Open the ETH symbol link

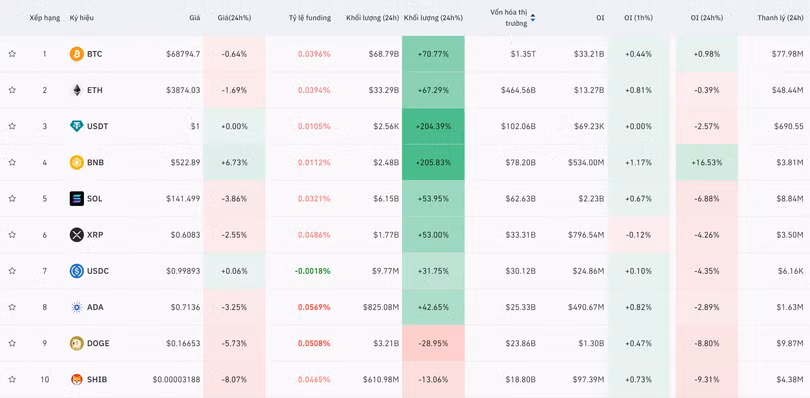[95, 90]
